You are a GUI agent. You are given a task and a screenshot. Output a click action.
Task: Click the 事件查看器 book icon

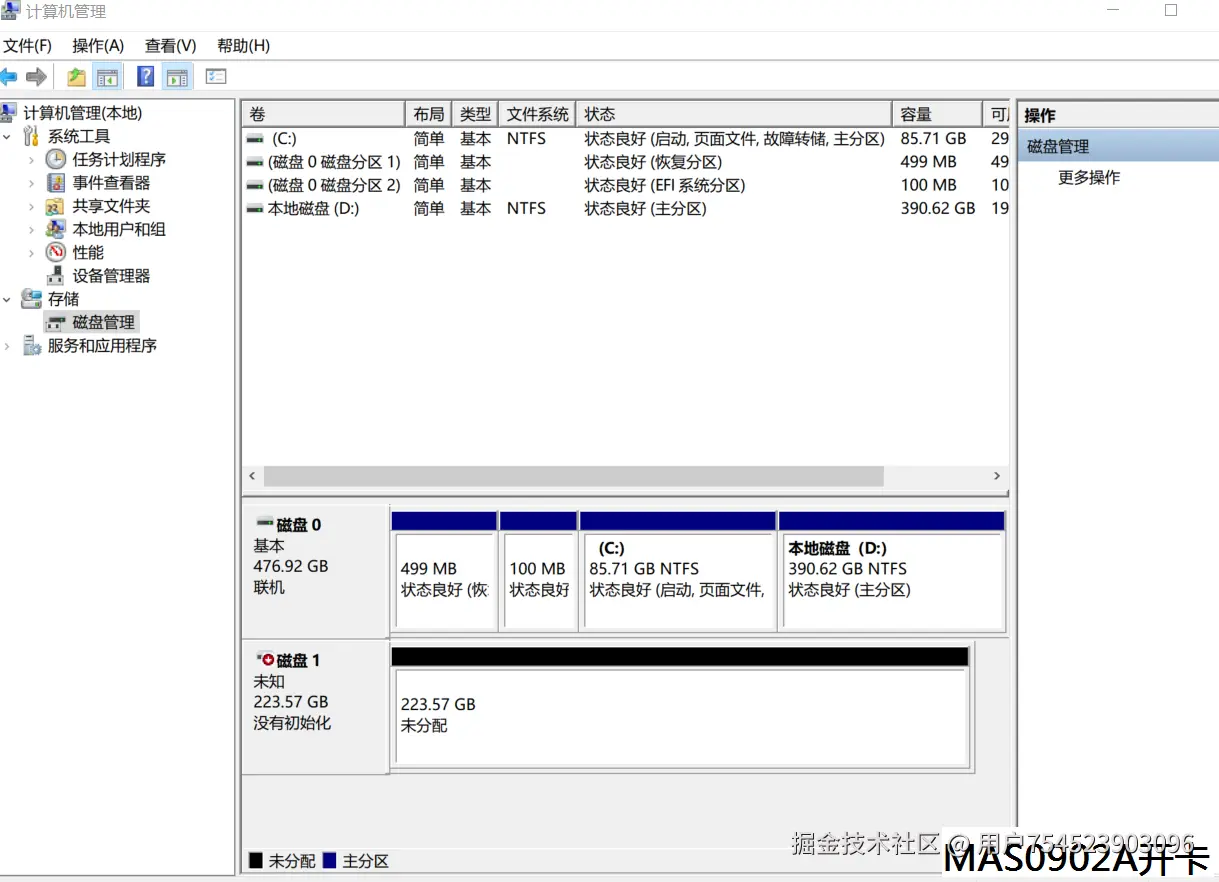(56, 183)
